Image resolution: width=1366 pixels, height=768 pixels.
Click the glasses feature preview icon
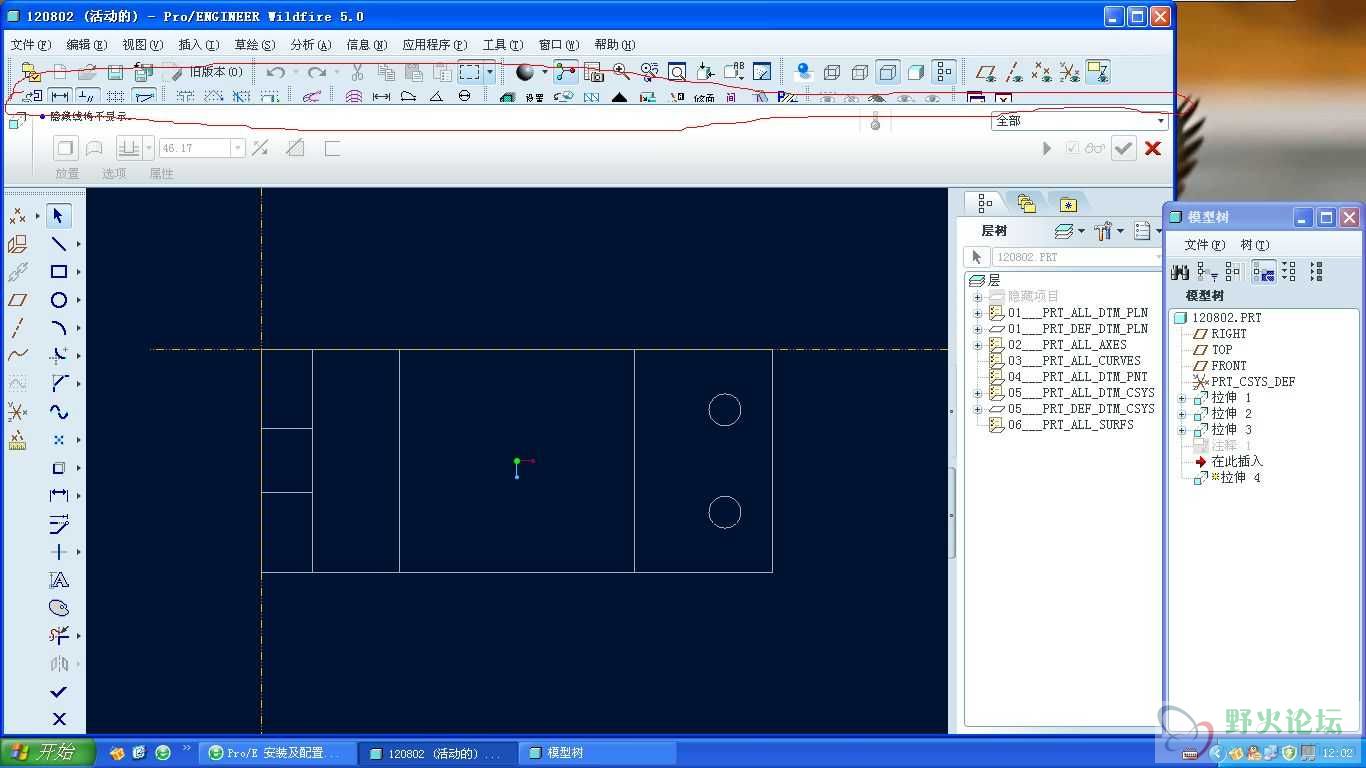pos(1095,148)
